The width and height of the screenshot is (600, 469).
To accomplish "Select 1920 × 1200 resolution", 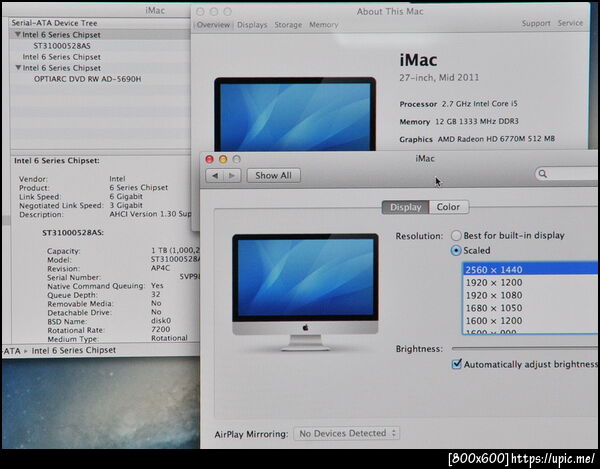I will (x=530, y=283).
